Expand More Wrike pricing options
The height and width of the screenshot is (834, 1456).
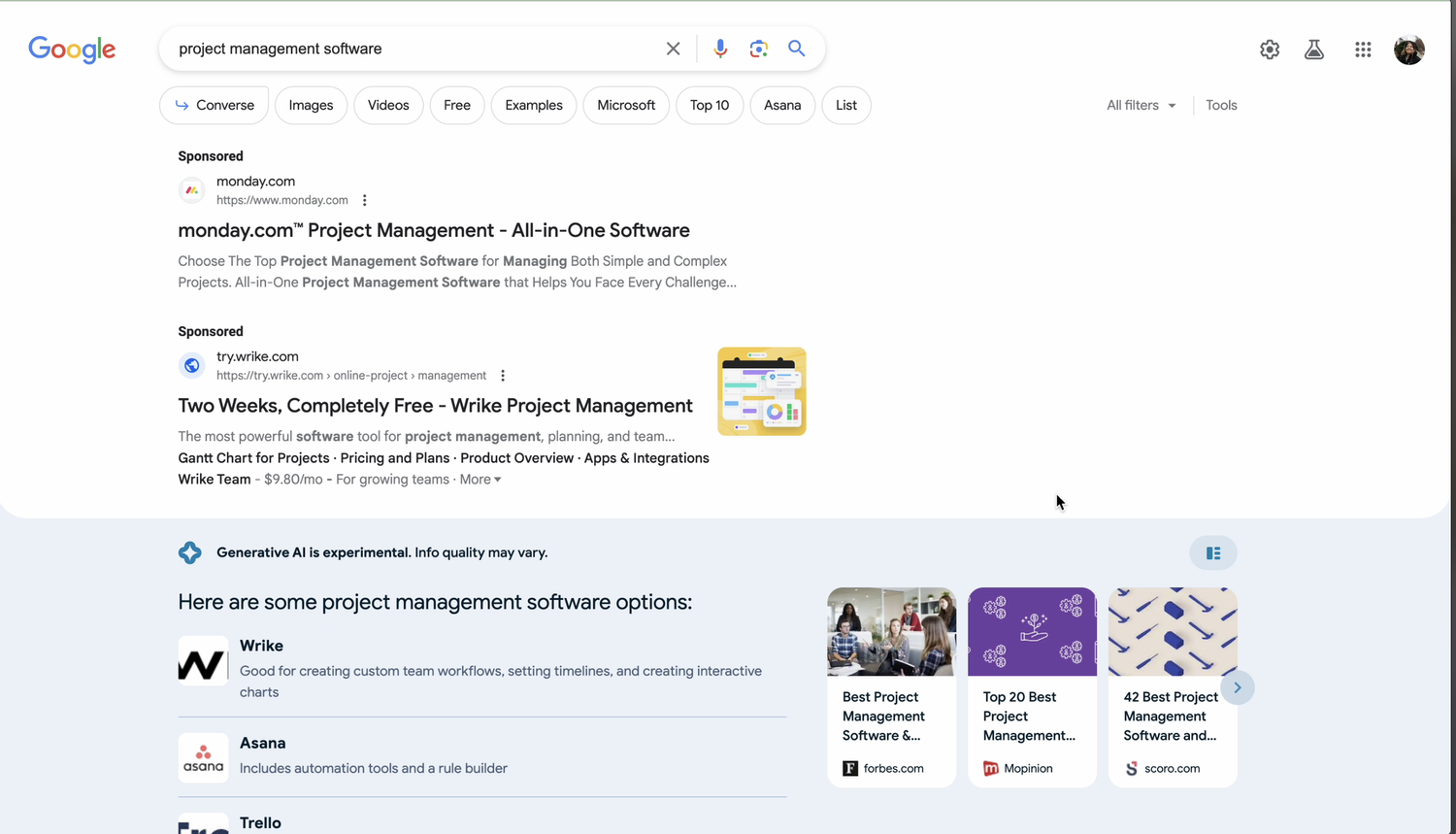tap(480, 480)
